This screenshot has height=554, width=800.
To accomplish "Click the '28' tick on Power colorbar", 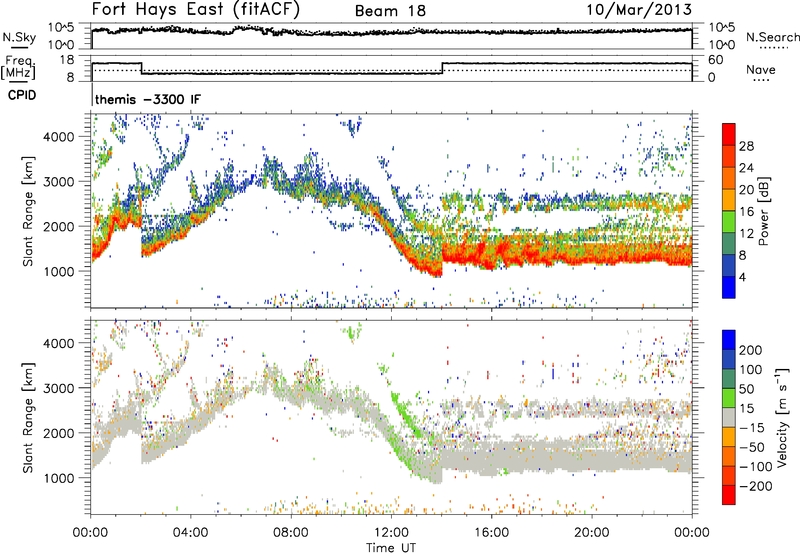I will (x=746, y=146).
